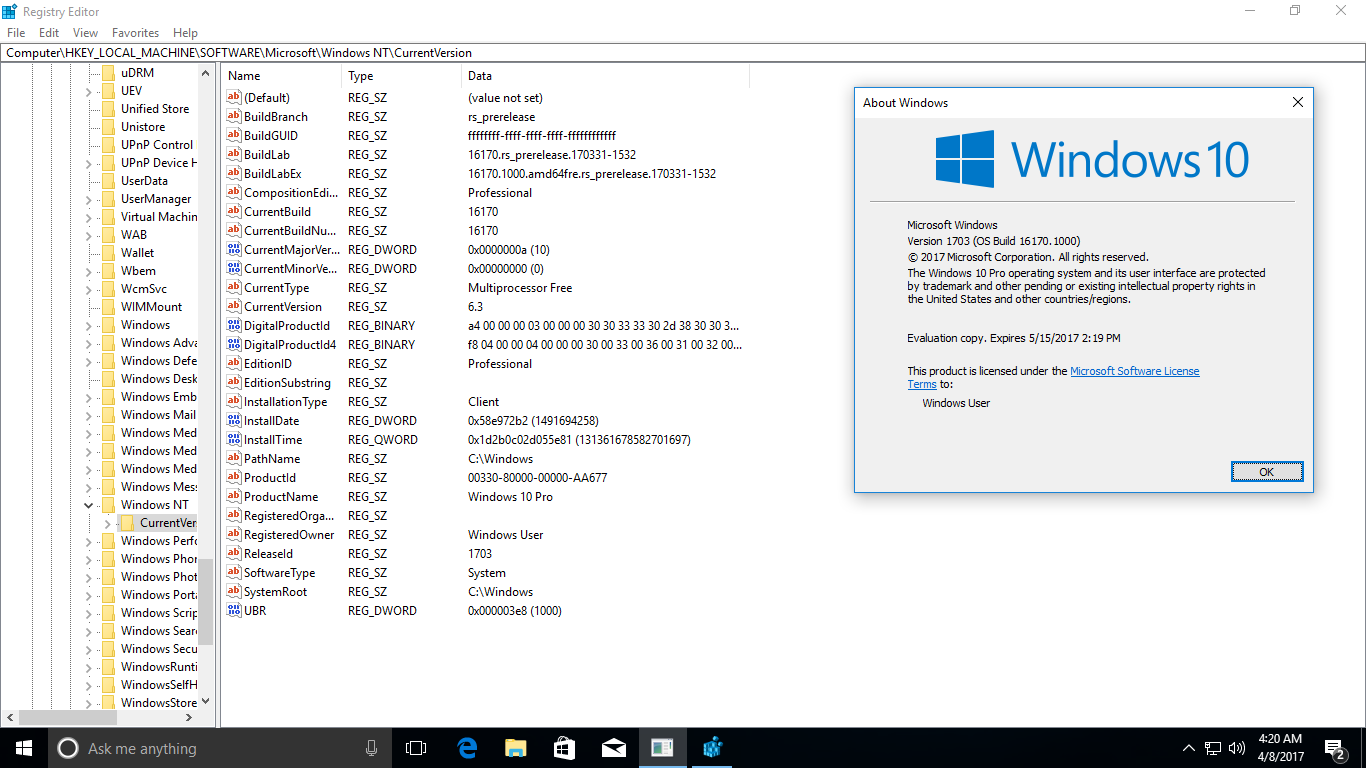Open the Action Center notification icon
Viewport: 1366px width, 768px height.
pos(1335,748)
